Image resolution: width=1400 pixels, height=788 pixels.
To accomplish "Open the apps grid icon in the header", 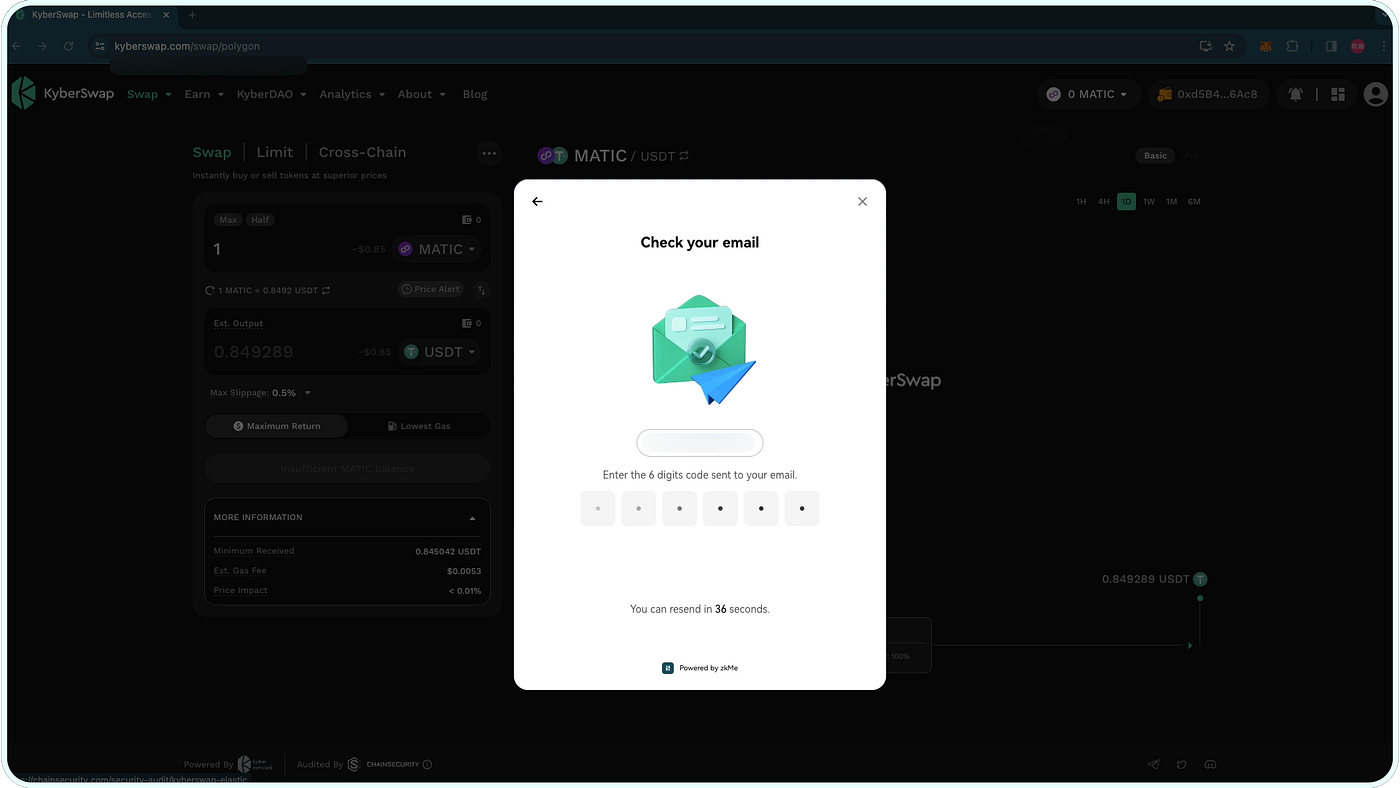I will click(x=1337, y=93).
